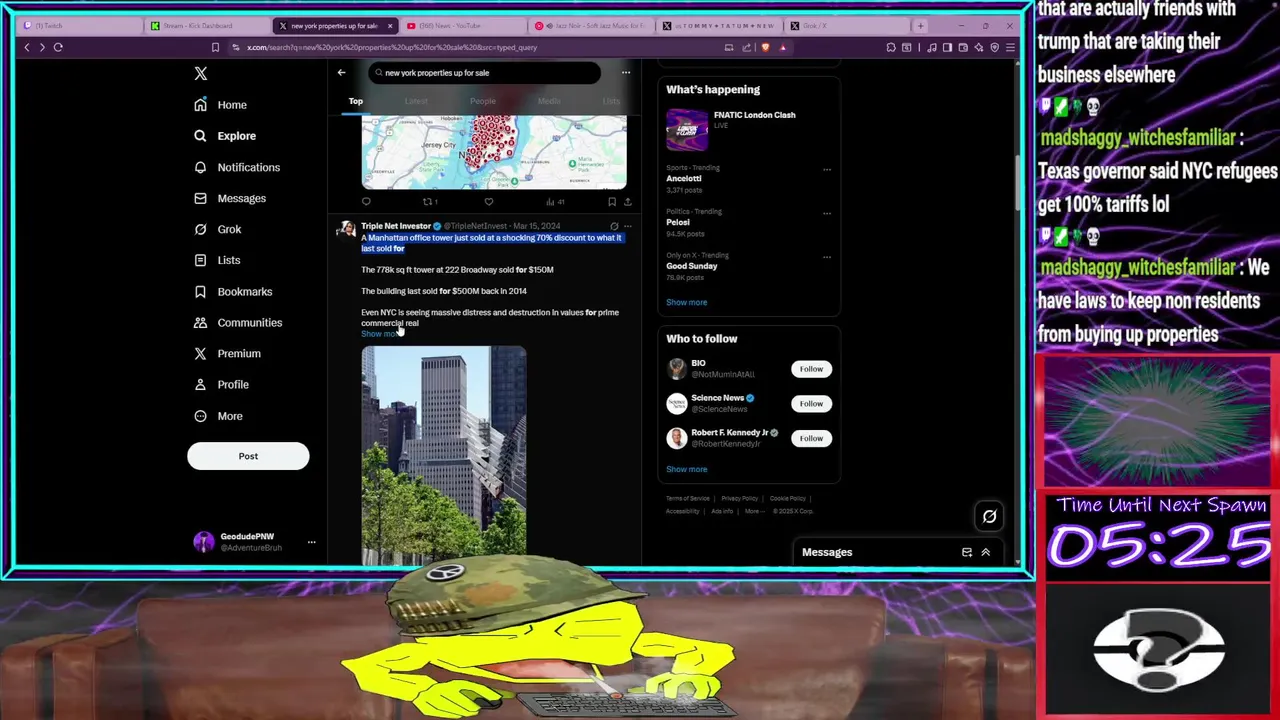Click Grok icon on Triple Net Investor post
1280x720 pixels.
pyautogui.click(x=614, y=226)
